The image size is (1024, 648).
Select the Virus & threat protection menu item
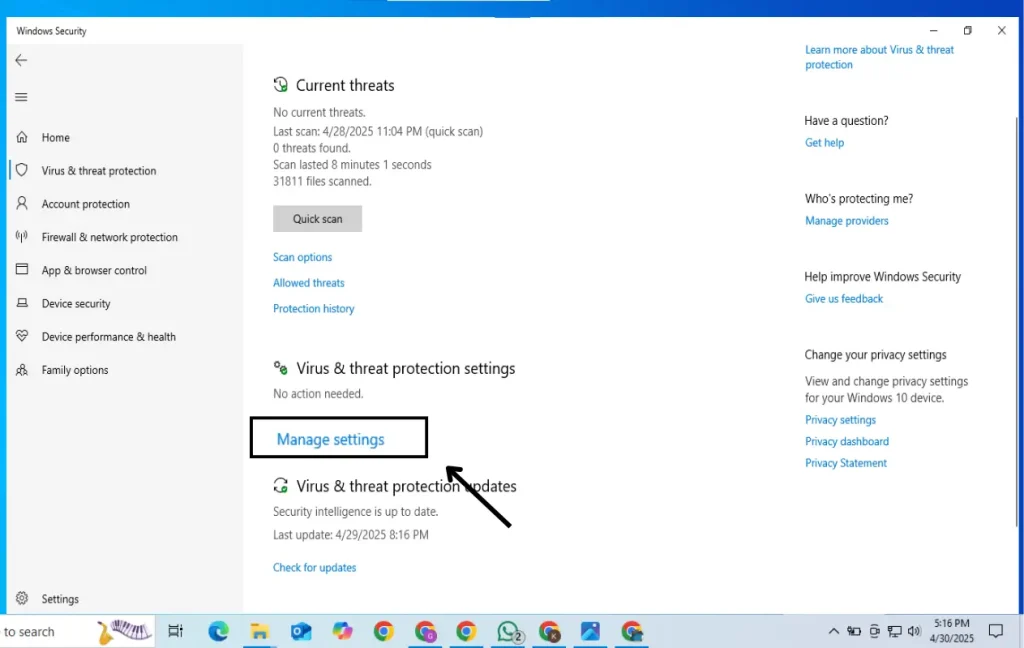[99, 170]
